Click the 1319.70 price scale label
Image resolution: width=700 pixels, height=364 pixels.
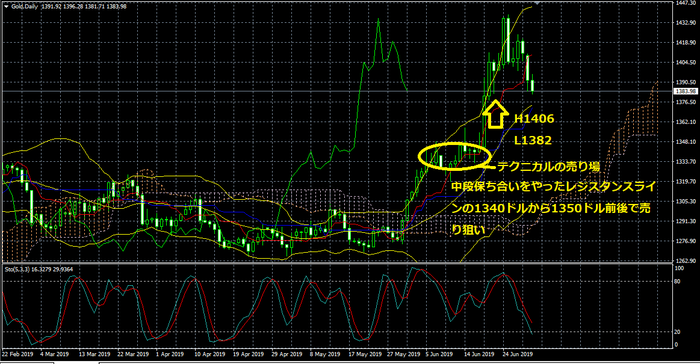[686, 181]
